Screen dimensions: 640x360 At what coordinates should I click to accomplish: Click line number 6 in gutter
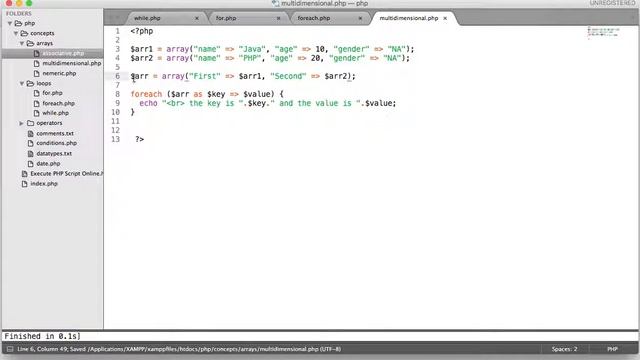pos(118,76)
